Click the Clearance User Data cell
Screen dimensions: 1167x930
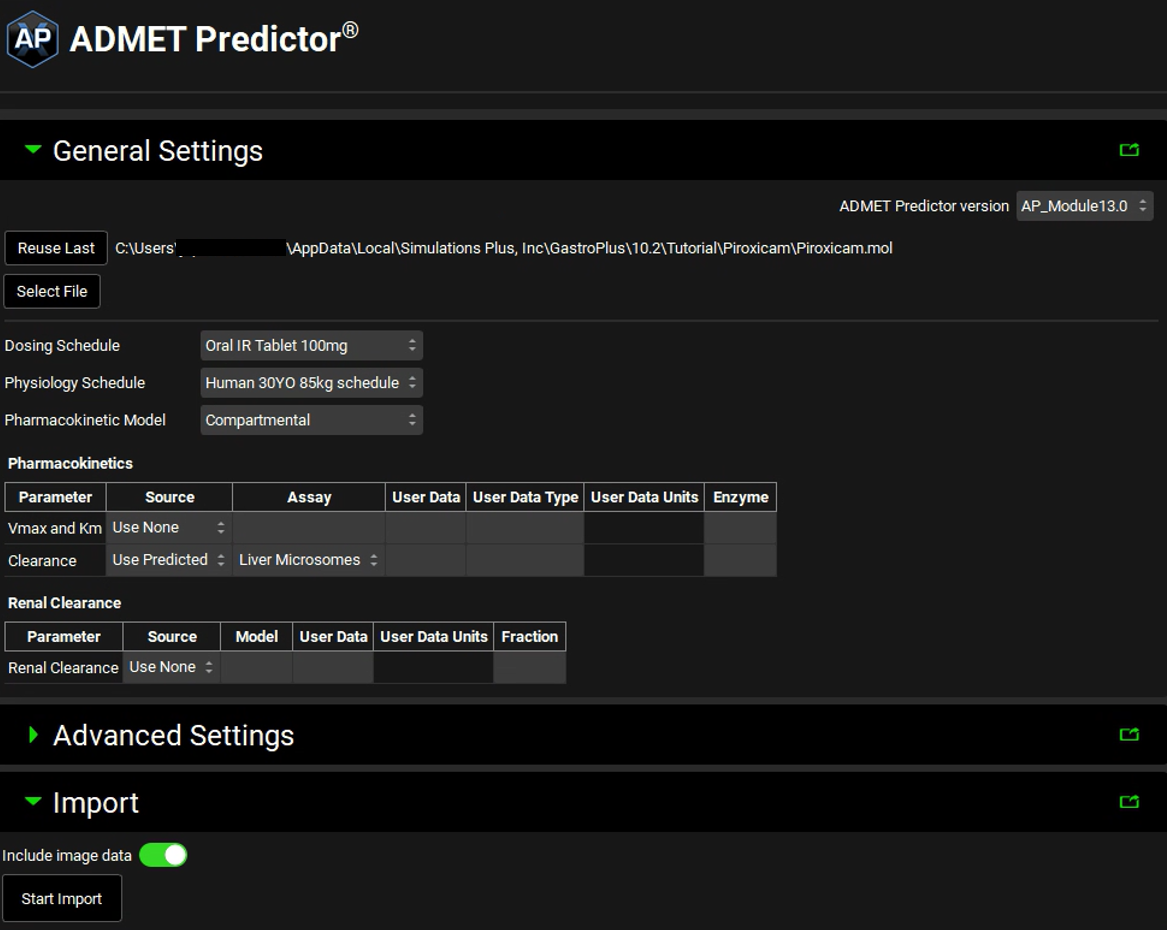coord(425,560)
